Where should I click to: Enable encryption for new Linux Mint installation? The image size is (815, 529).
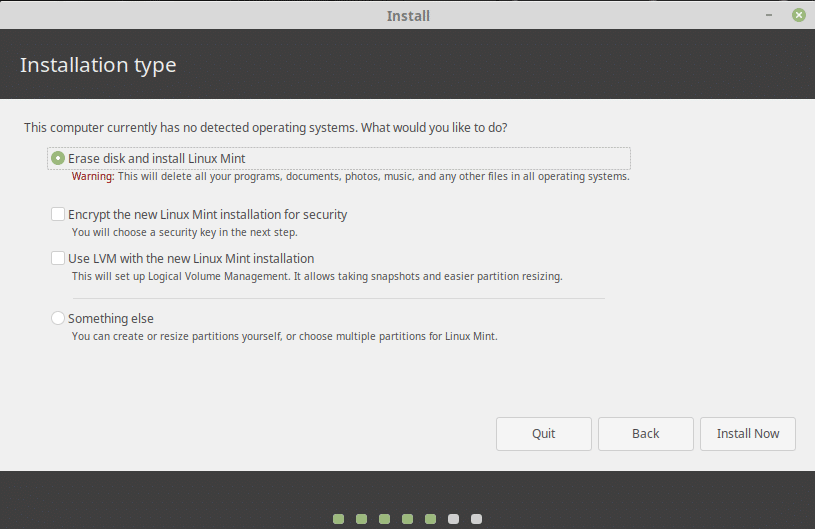[x=58, y=214]
